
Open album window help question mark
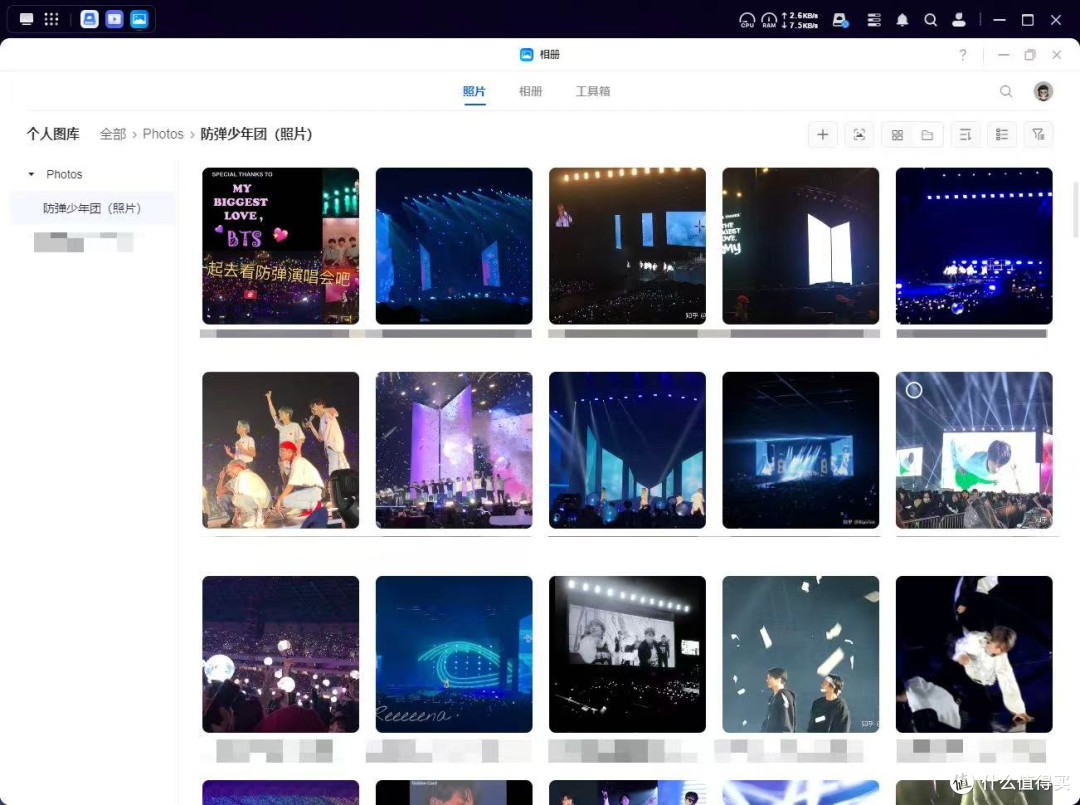pyautogui.click(x=963, y=54)
